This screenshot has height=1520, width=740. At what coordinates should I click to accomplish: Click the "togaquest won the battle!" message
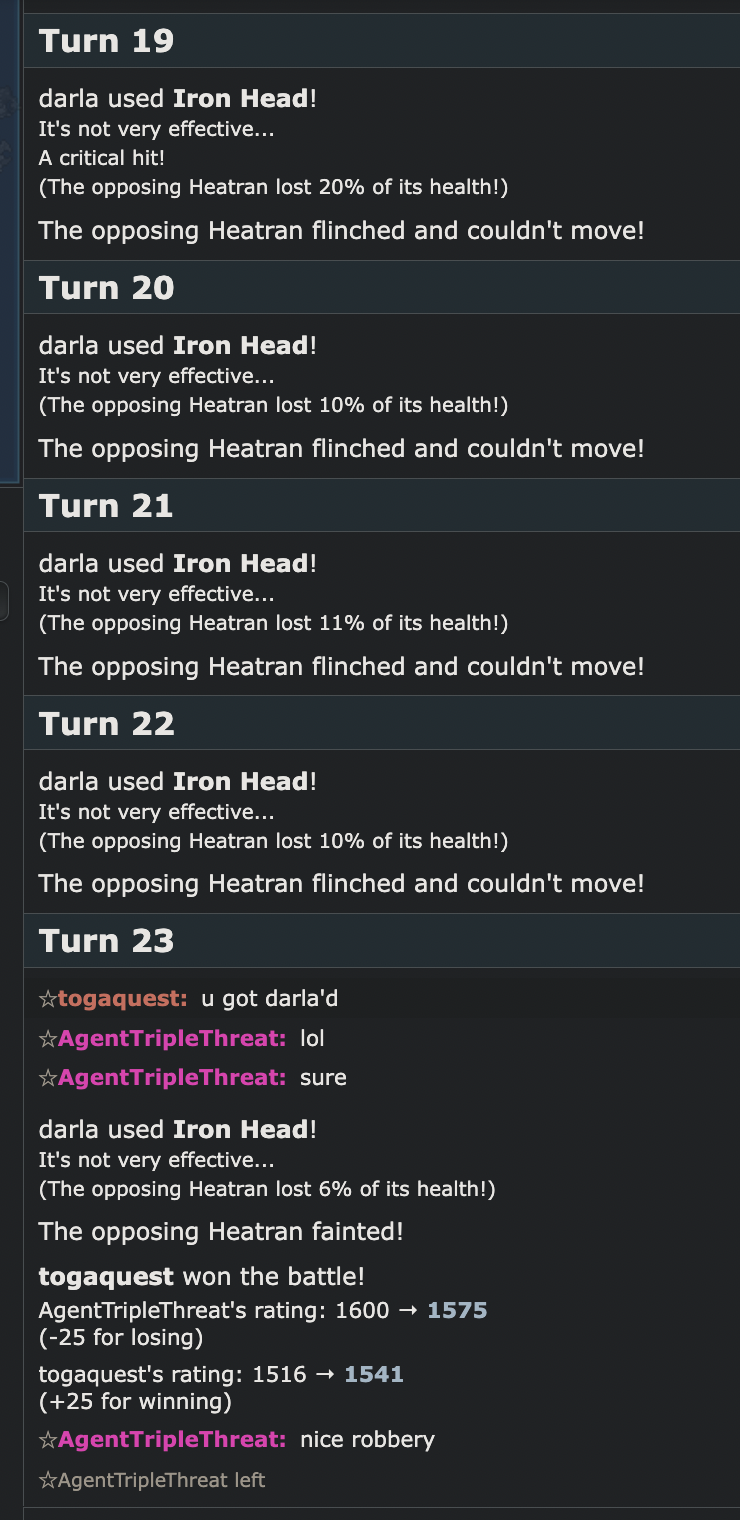point(202,1277)
